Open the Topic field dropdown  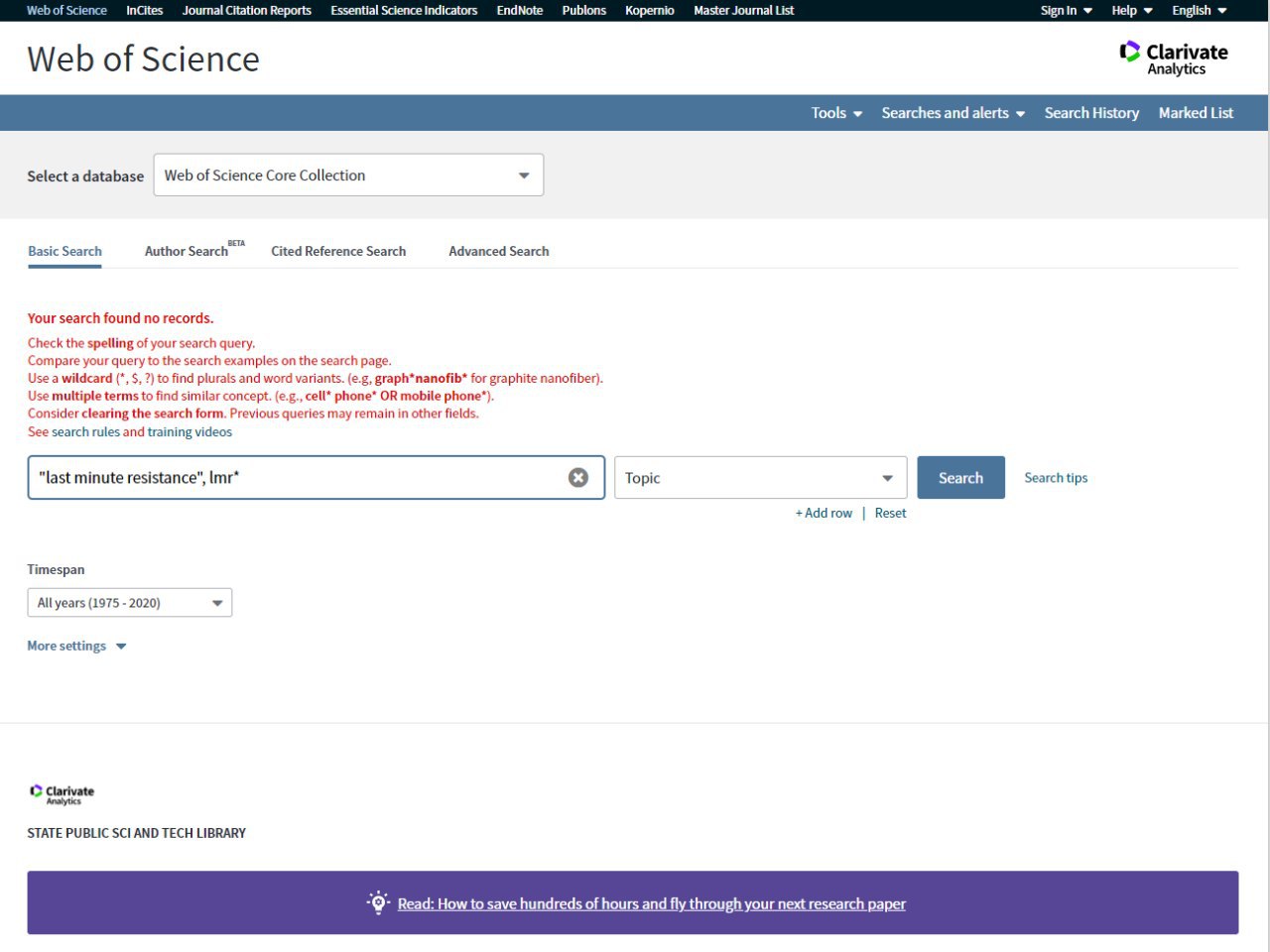(760, 478)
